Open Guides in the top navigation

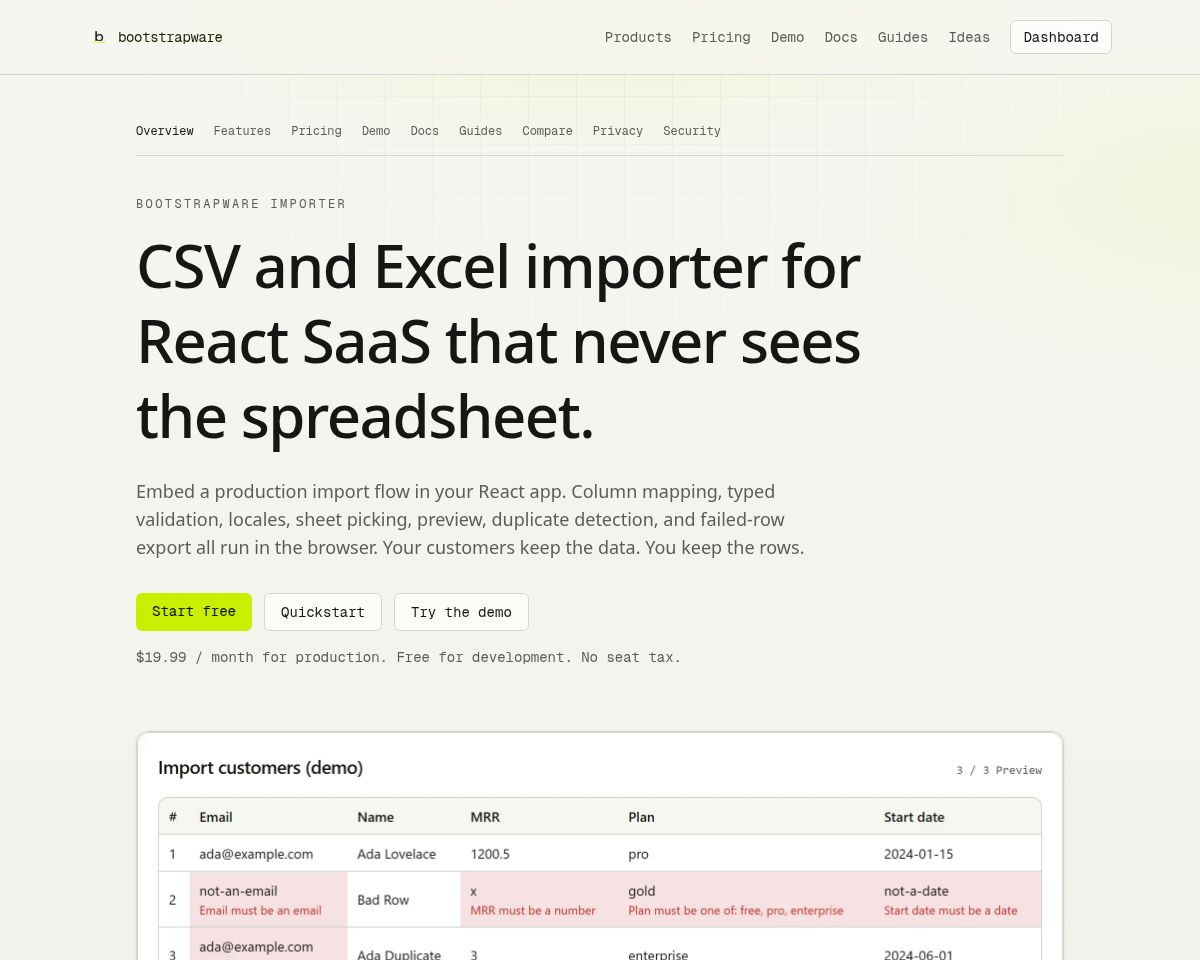pos(903,37)
